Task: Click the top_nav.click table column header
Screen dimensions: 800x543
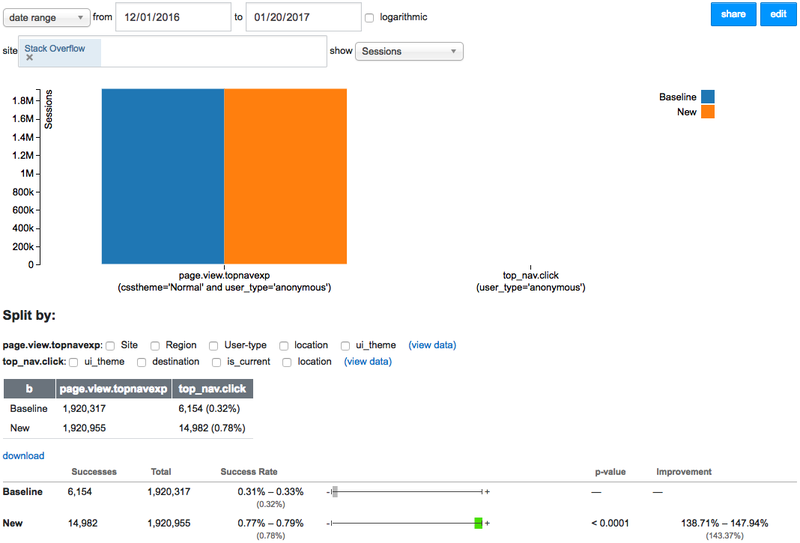Action: coord(212,389)
